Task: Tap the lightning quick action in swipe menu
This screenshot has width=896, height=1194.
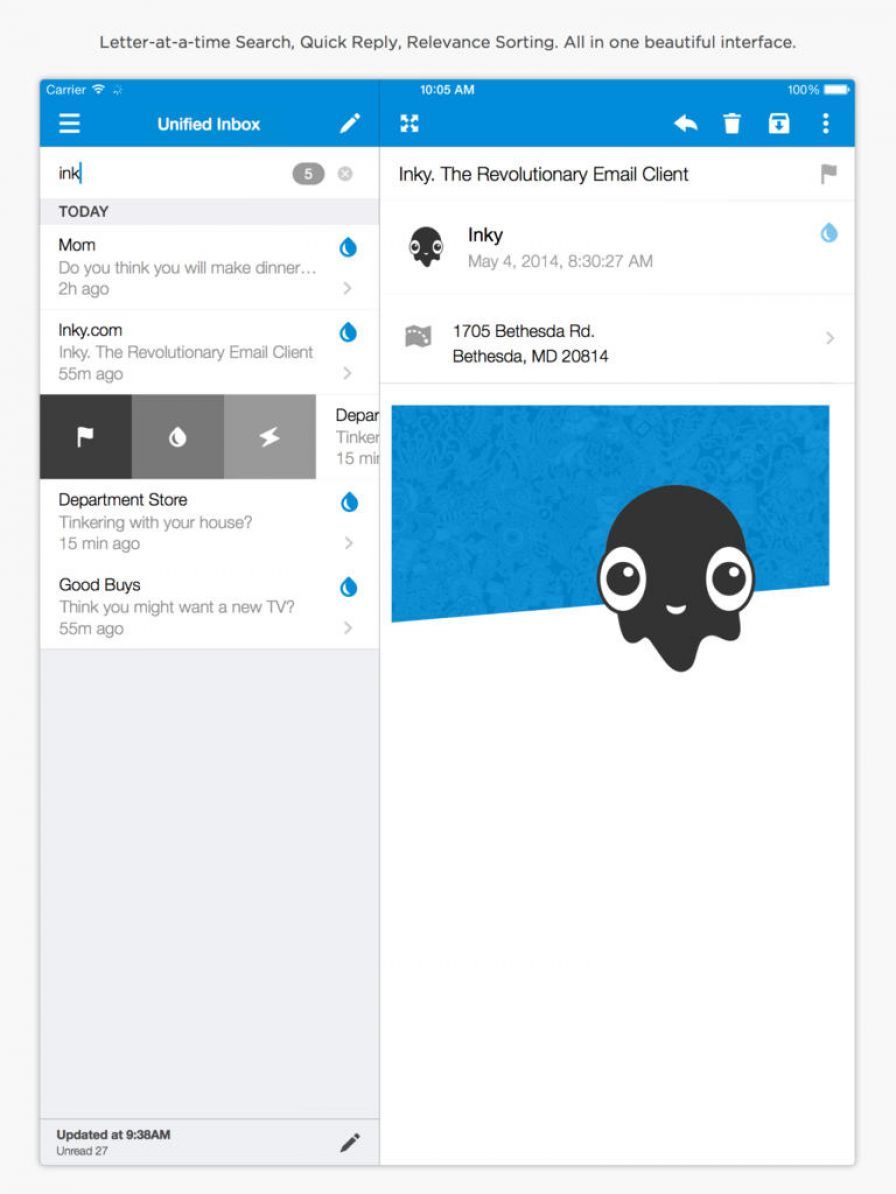Action: point(269,437)
